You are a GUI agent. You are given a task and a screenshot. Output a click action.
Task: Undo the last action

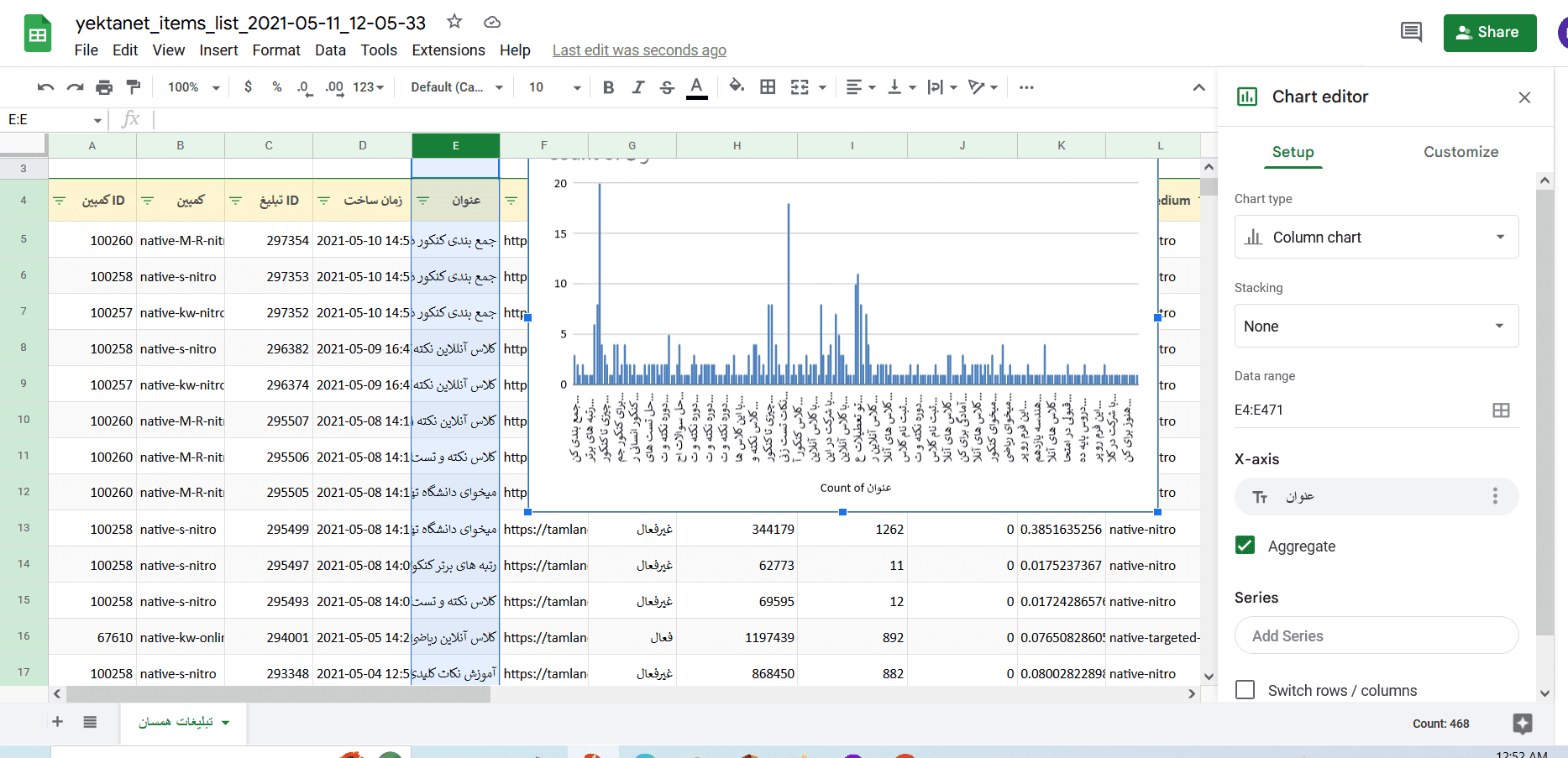[46, 87]
